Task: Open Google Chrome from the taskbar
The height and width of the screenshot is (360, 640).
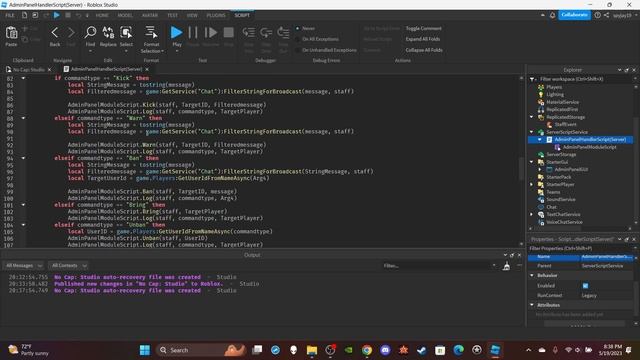Action: [367, 350]
